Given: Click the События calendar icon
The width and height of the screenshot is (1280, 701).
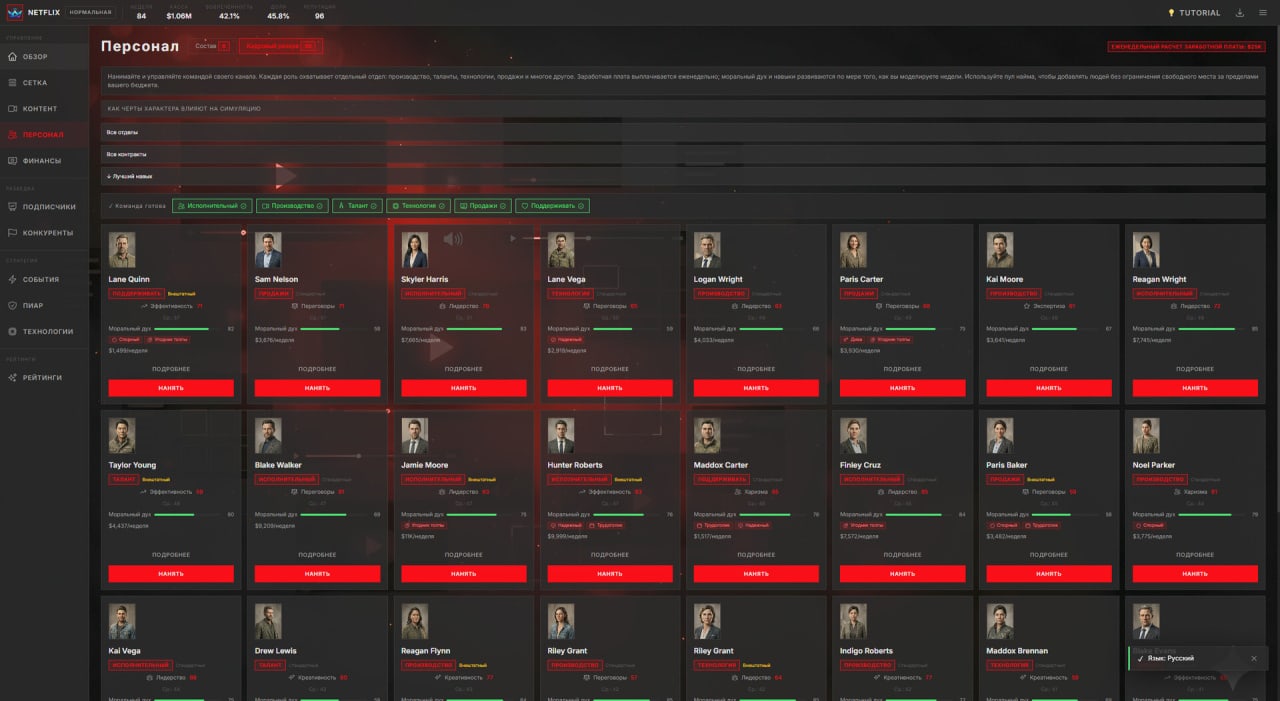Looking at the screenshot, I should point(12,279).
